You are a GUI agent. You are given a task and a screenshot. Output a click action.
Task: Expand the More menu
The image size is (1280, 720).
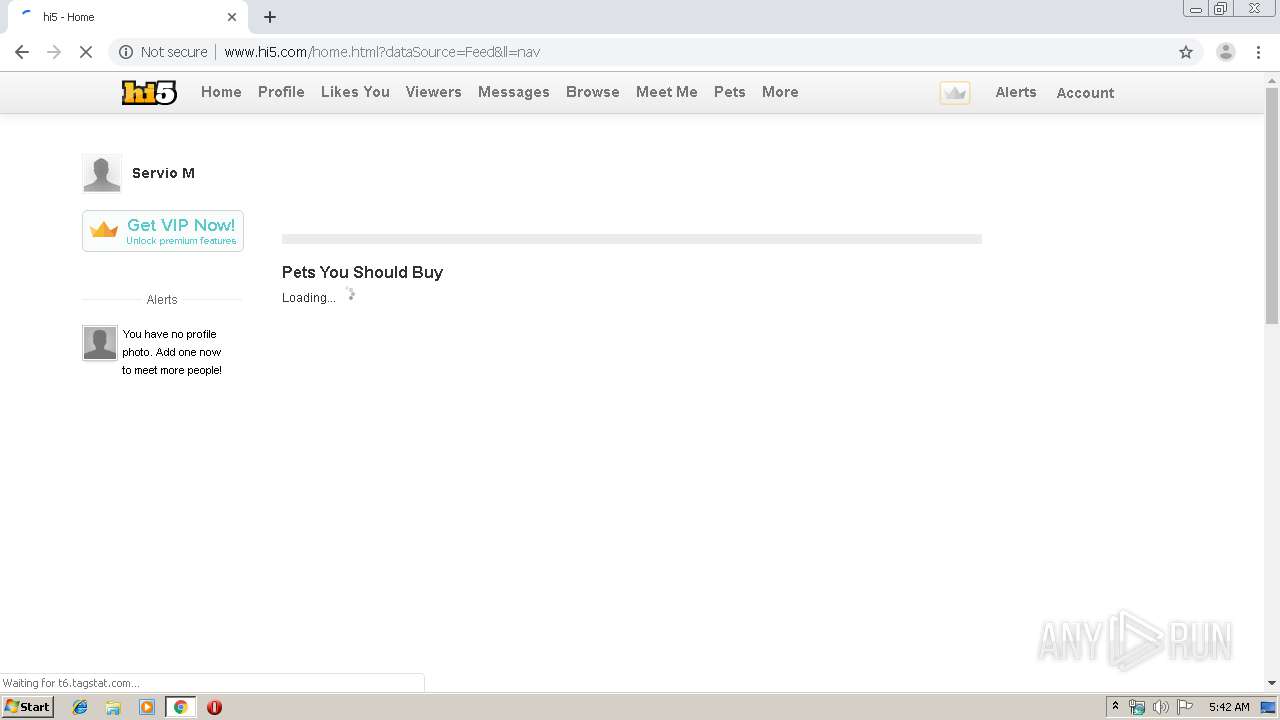coord(780,92)
